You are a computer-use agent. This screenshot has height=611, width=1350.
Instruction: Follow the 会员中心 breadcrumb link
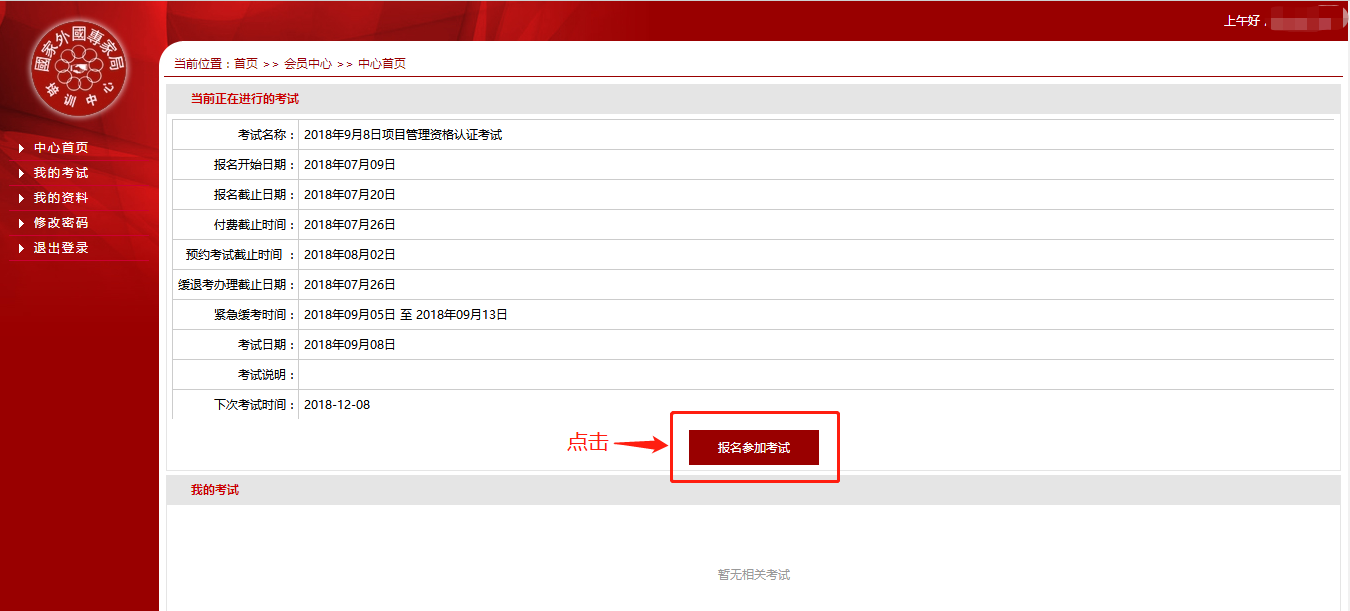tap(308, 64)
